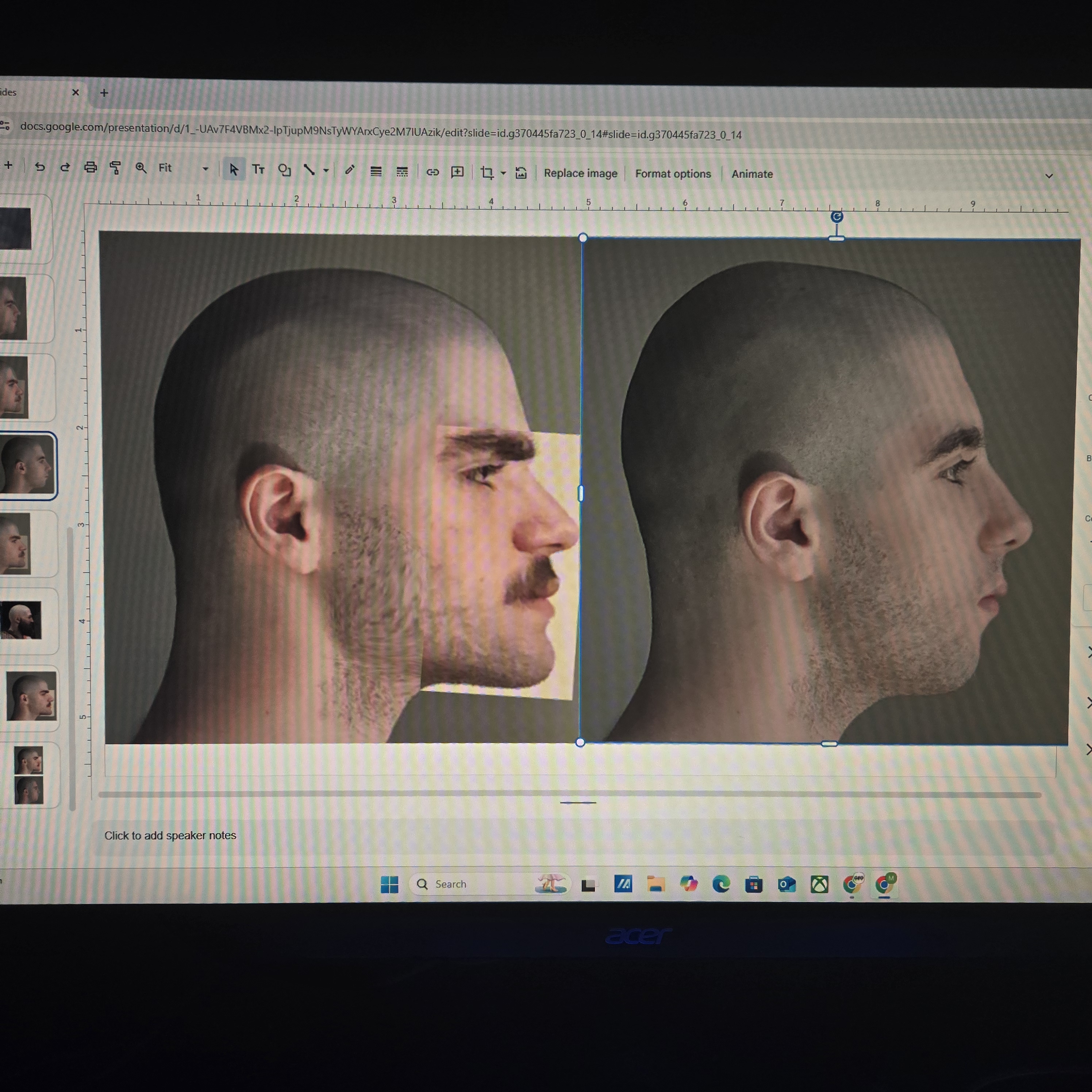Open Microsoft Edge from taskbar
1092x1092 pixels.
tap(721, 884)
